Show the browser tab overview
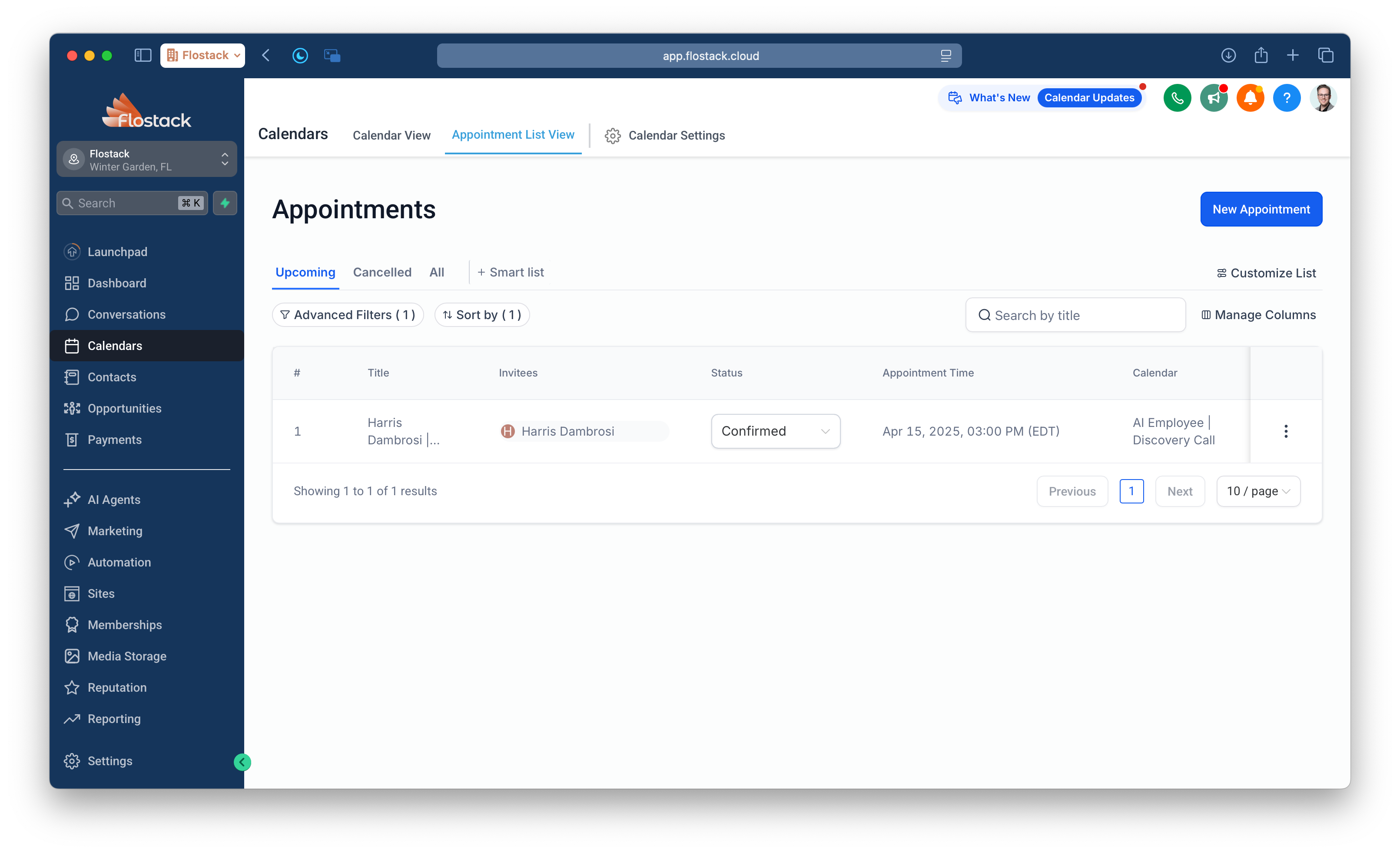Screen dimensions: 1400x853 click(x=1326, y=55)
